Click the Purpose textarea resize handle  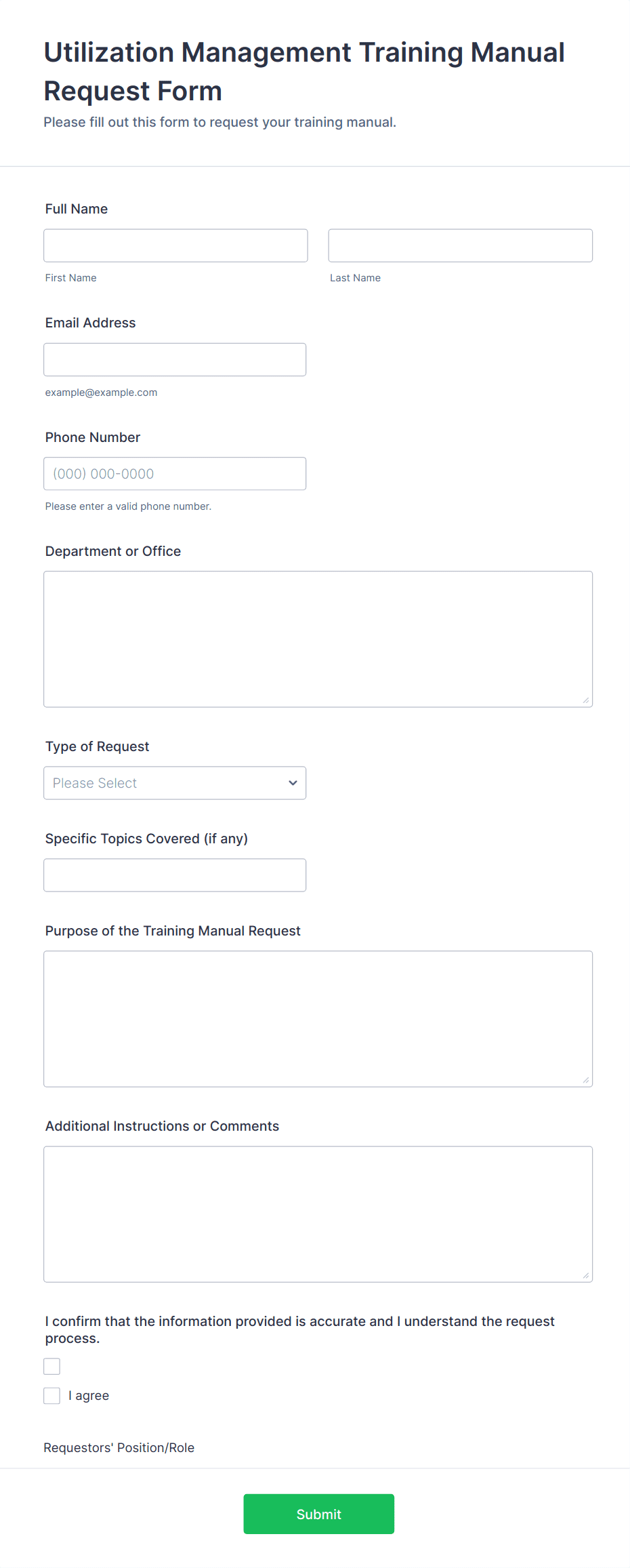point(586,1080)
